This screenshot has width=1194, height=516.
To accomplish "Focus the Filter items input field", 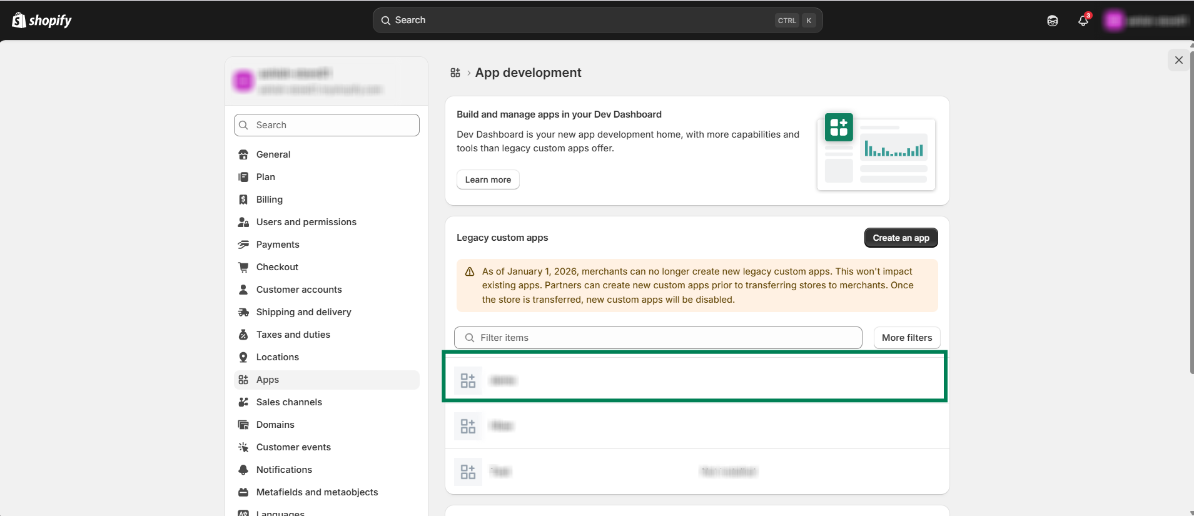I will tap(660, 338).
